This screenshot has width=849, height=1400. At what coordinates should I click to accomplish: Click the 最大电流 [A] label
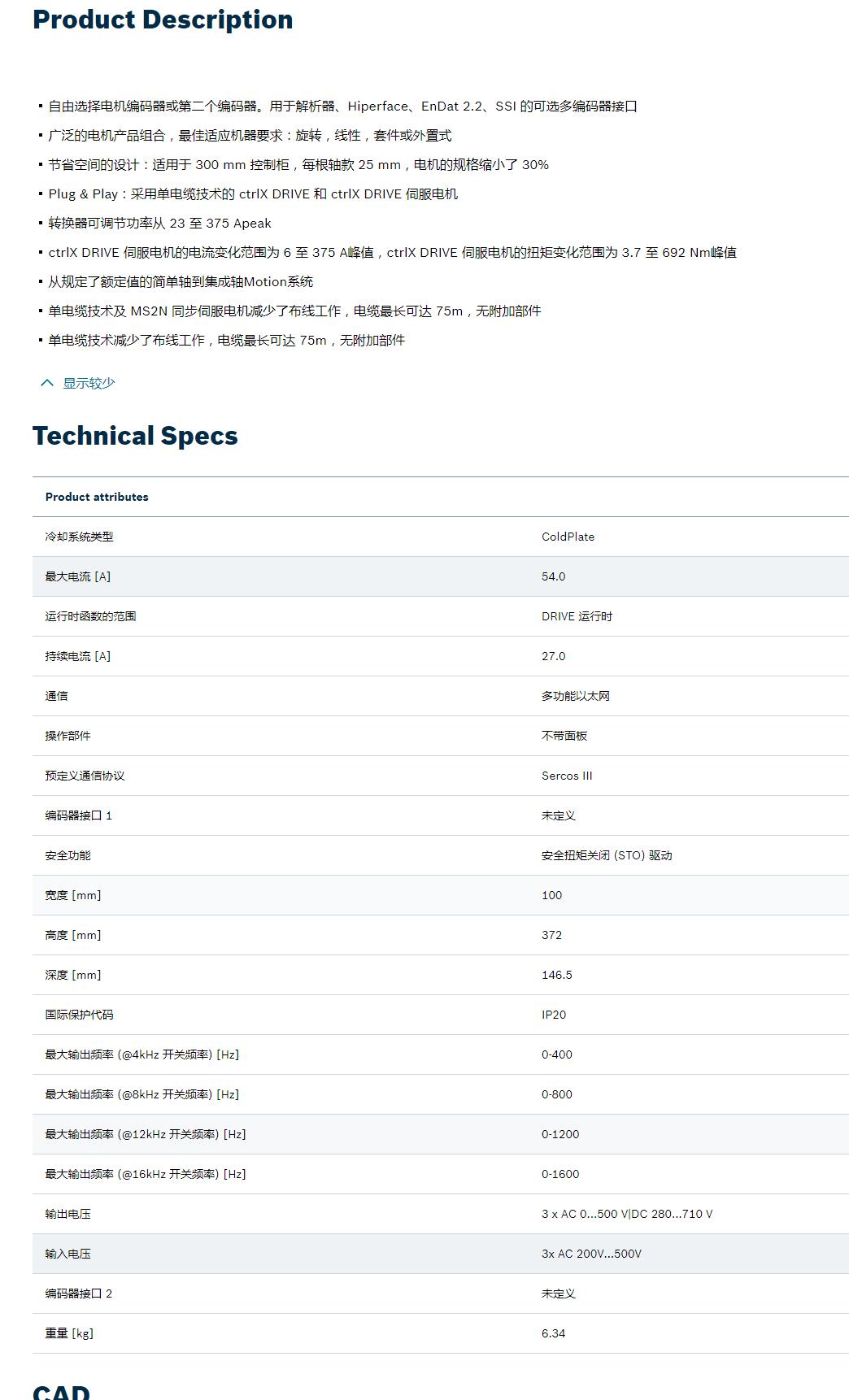coord(78,576)
